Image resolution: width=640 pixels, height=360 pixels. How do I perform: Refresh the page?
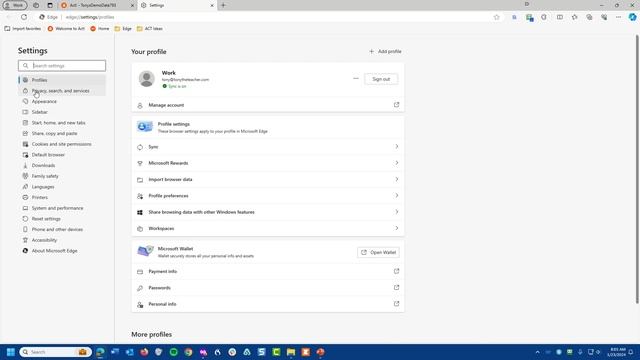[24, 17]
